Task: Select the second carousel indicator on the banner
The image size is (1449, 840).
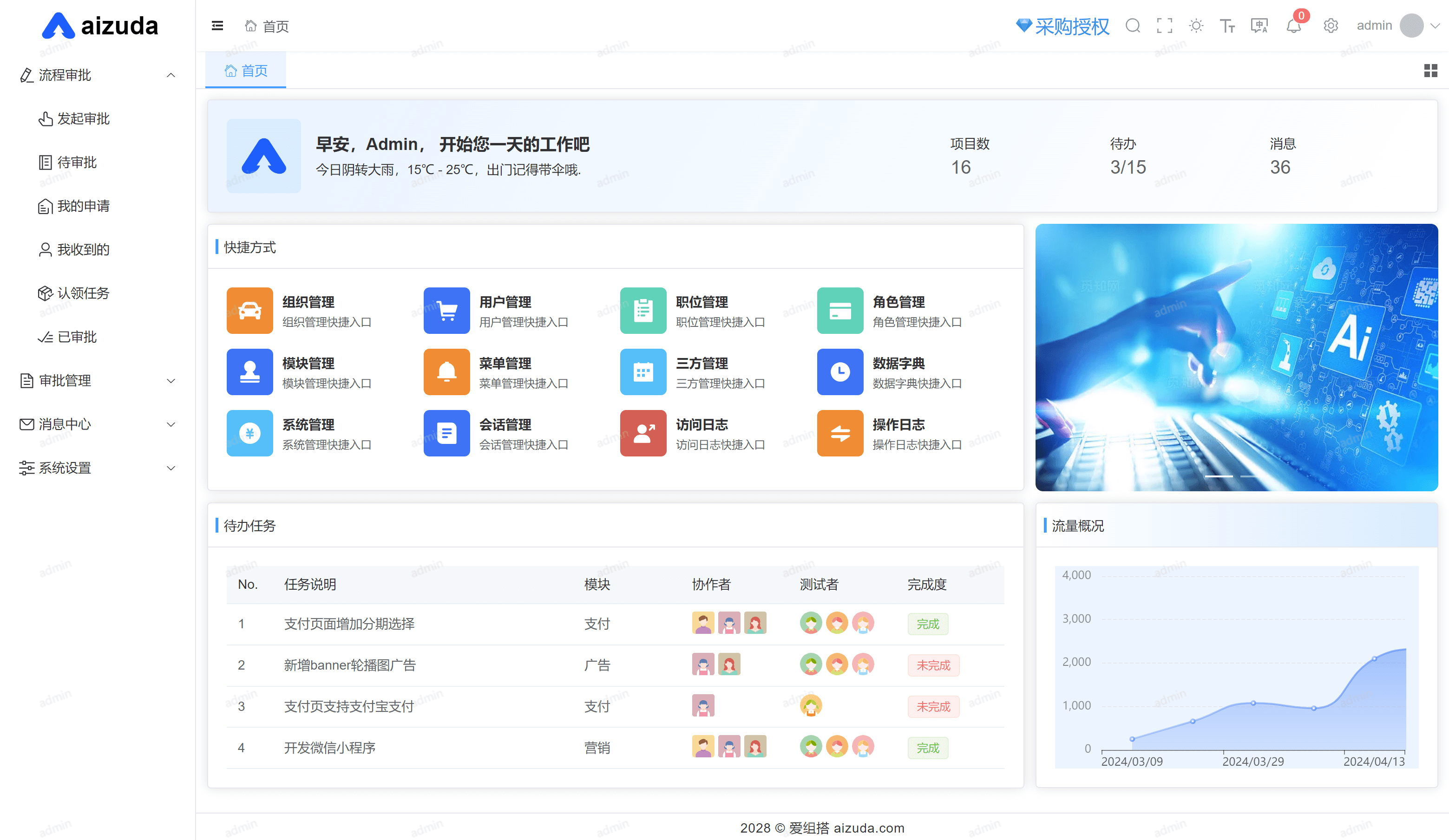Action: tap(1249, 476)
